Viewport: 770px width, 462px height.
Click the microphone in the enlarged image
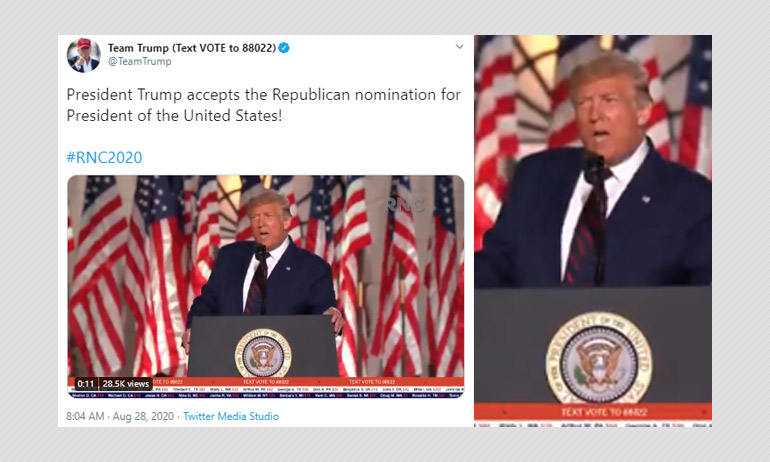[594, 169]
